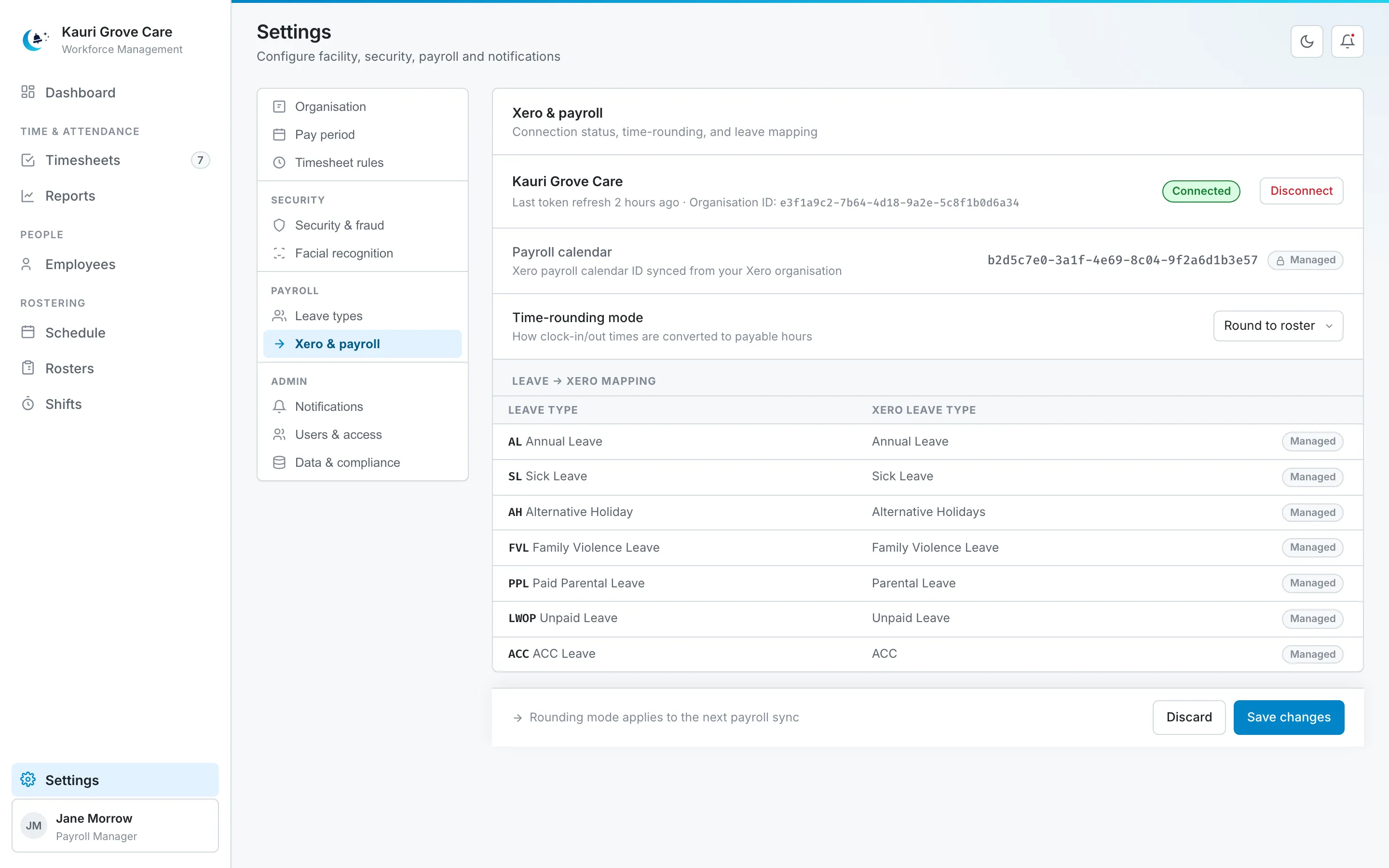Click the PPL Paid Parental Leave row label
Viewport: 1389px width, 868px height.
576,583
